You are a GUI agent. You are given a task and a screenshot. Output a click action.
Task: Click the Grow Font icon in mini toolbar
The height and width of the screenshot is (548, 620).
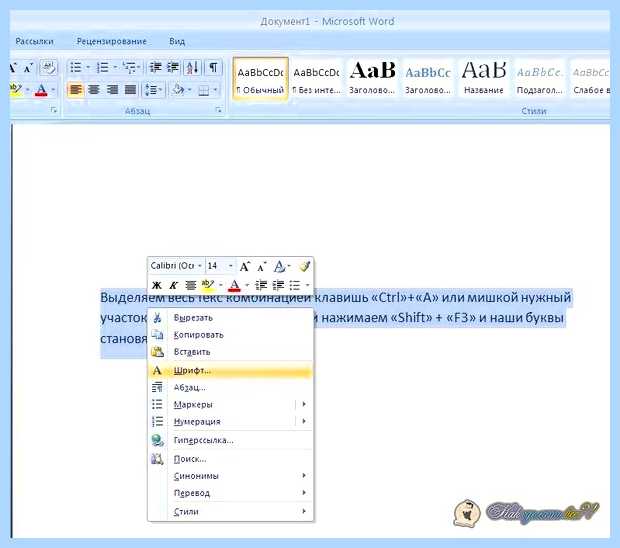click(245, 266)
